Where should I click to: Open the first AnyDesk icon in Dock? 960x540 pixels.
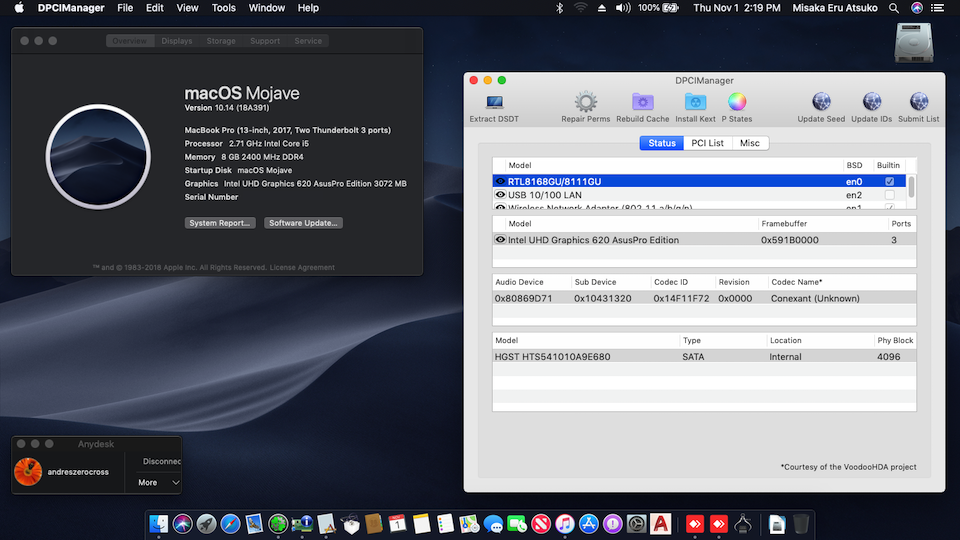pyautogui.click(x=695, y=524)
